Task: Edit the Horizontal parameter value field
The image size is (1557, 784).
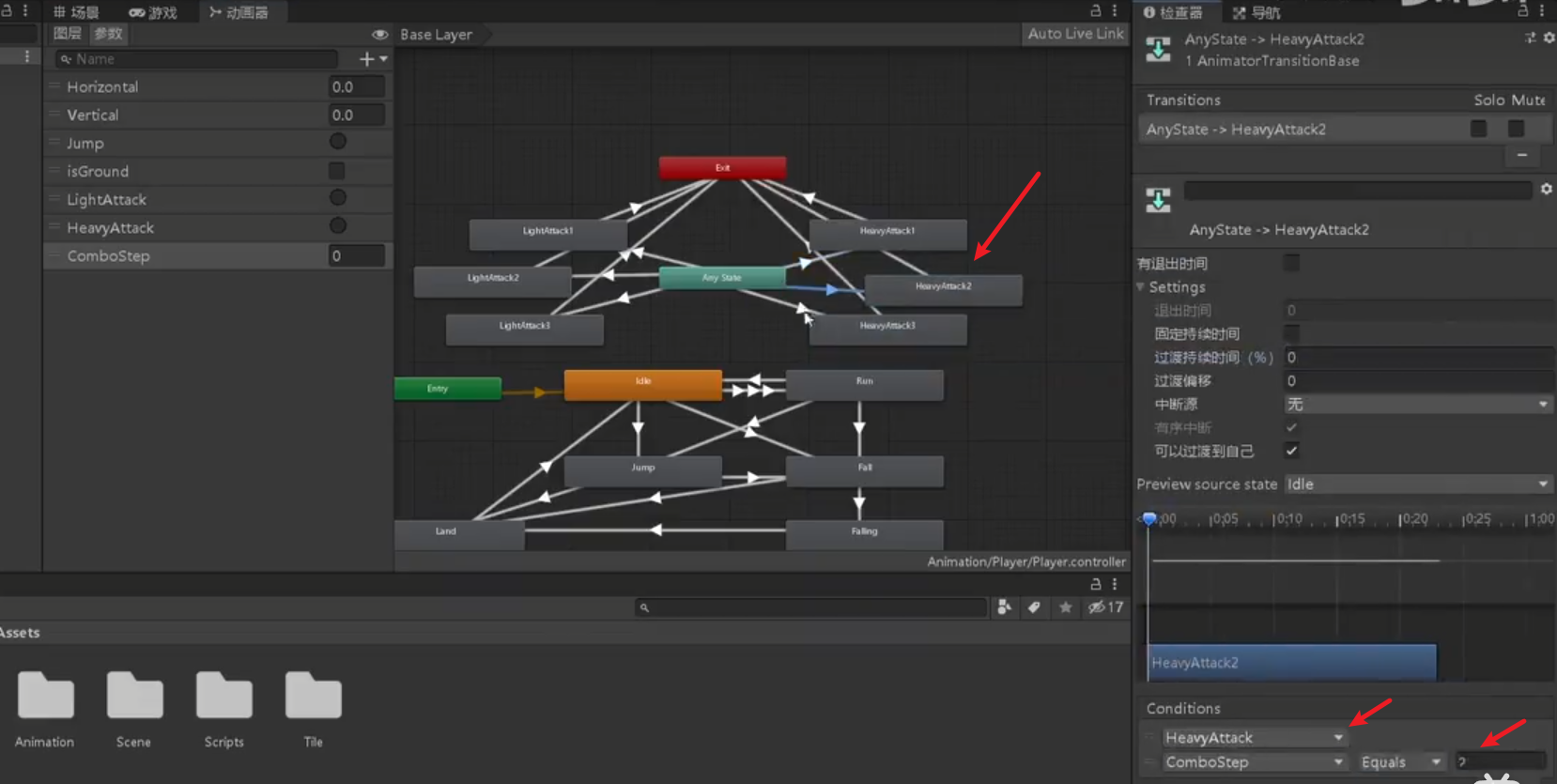Action: 357,86
